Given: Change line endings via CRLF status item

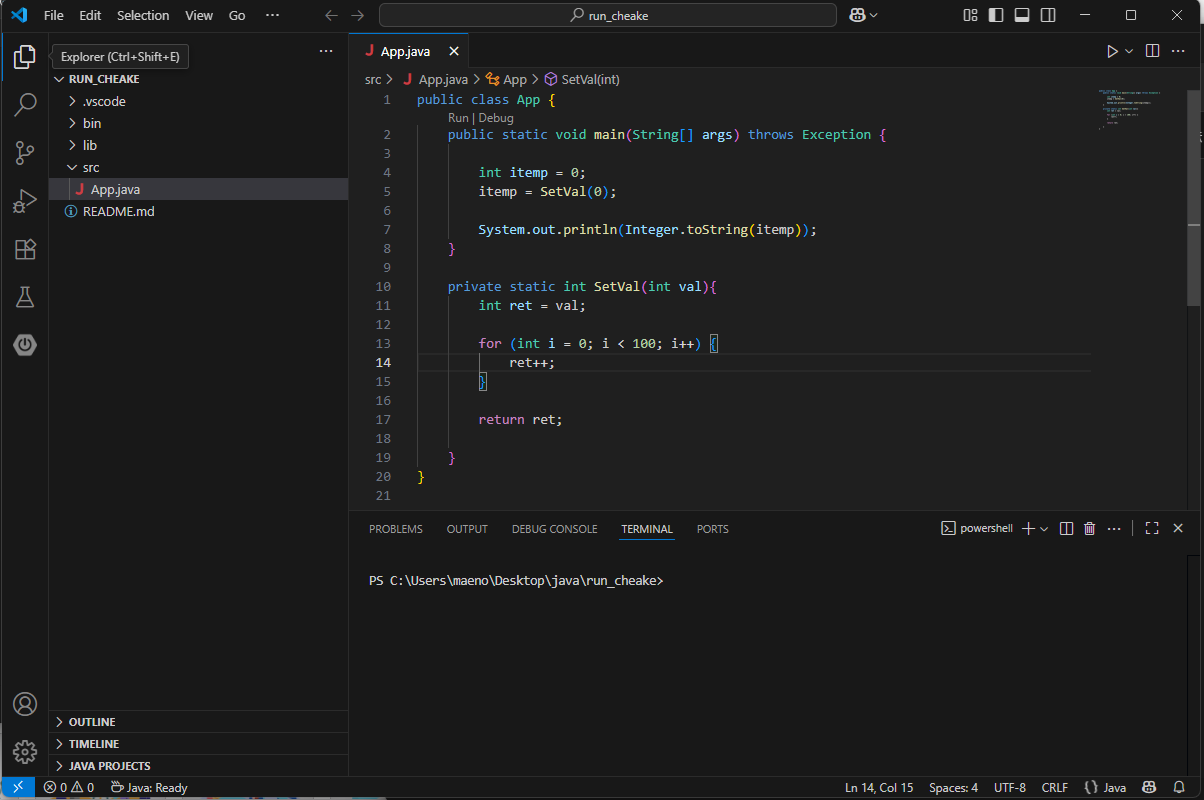Looking at the screenshot, I should click(1055, 788).
